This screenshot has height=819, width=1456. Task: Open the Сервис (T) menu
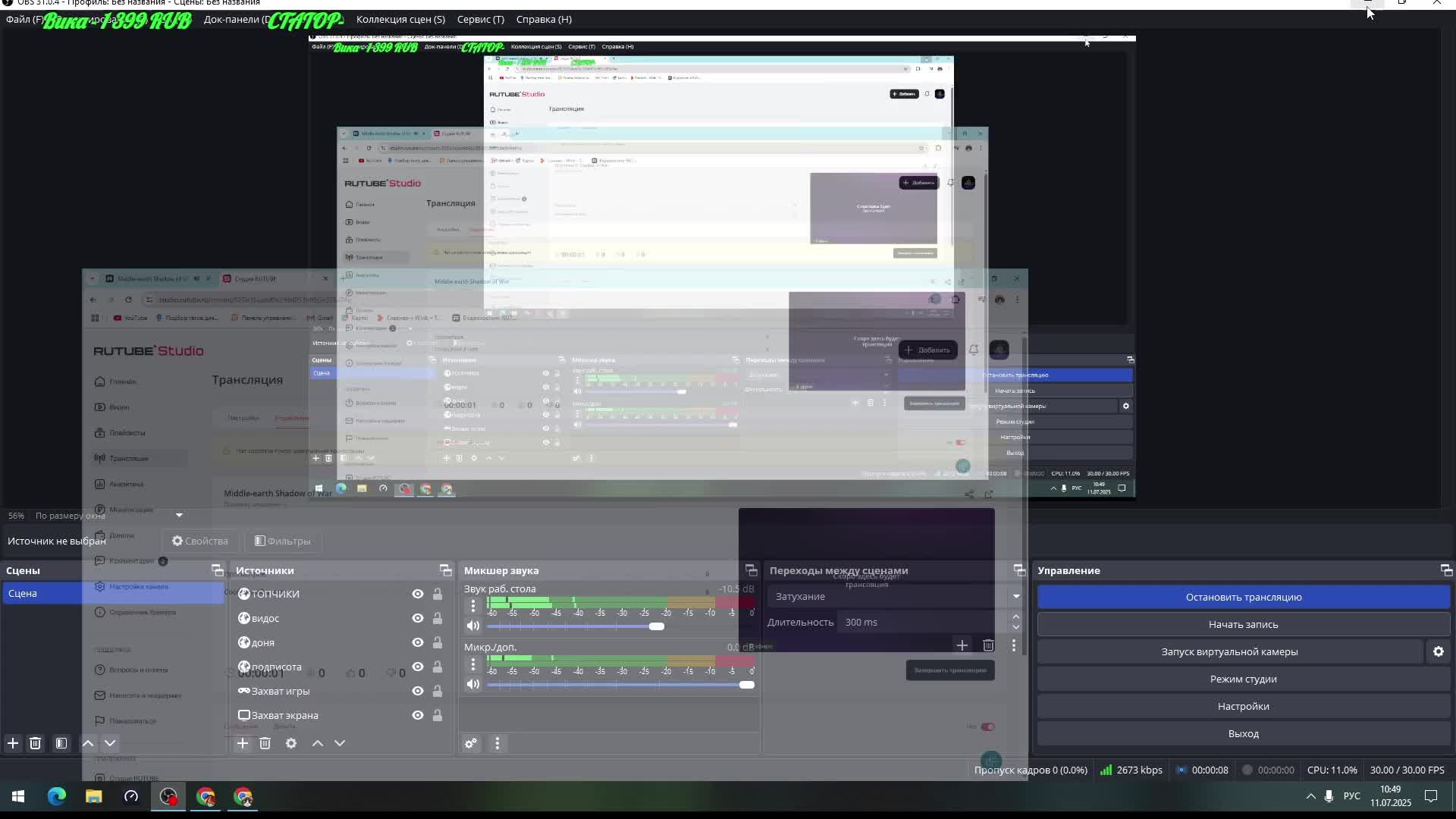pyautogui.click(x=480, y=19)
